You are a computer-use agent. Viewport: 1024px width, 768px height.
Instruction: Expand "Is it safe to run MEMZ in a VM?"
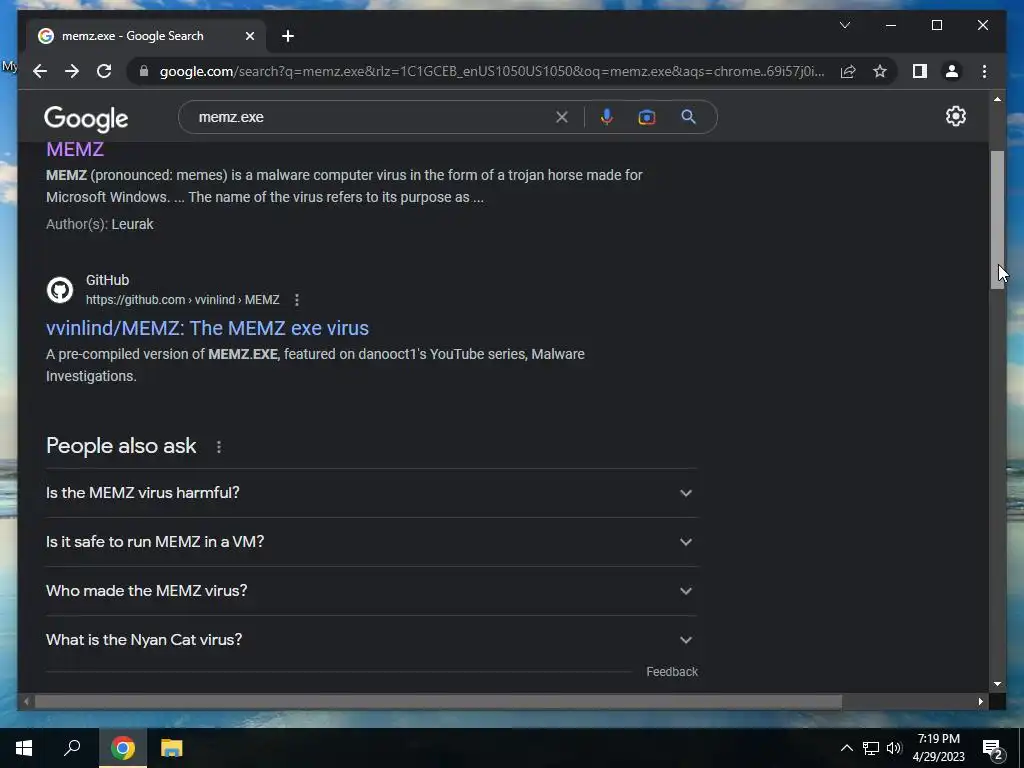(x=371, y=542)
